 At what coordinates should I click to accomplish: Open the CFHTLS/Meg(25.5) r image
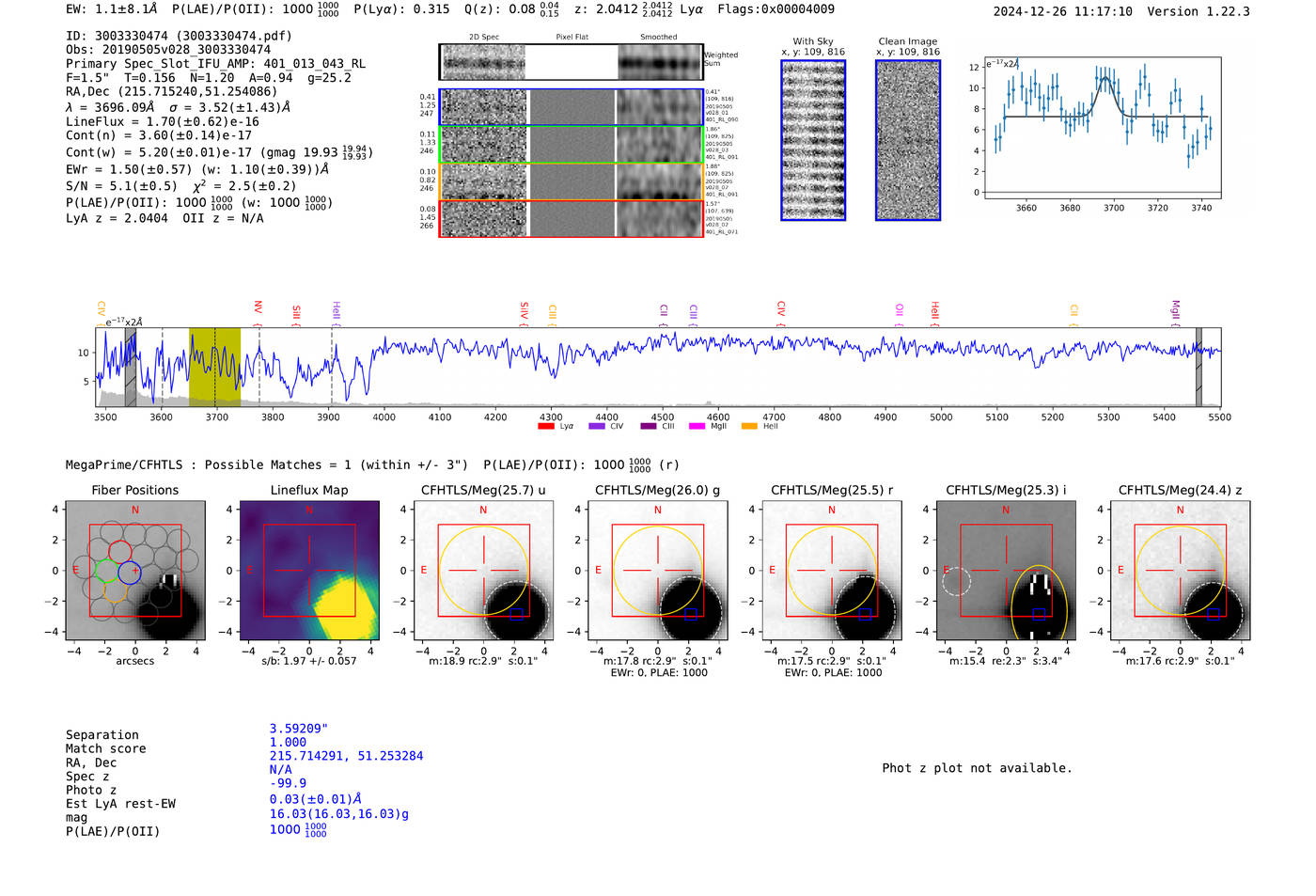(832, 571)
